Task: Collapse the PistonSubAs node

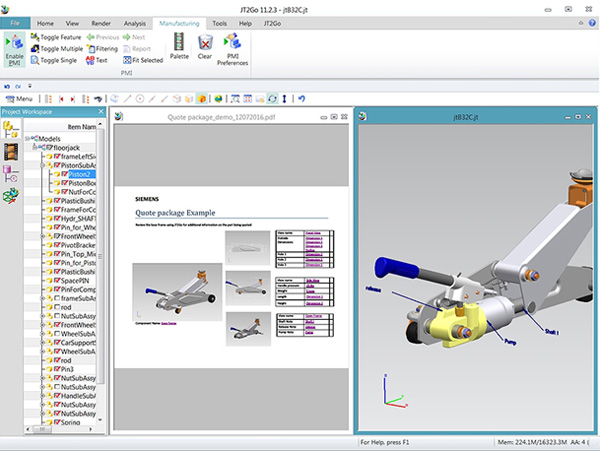Action: click(x=43, y=165)
